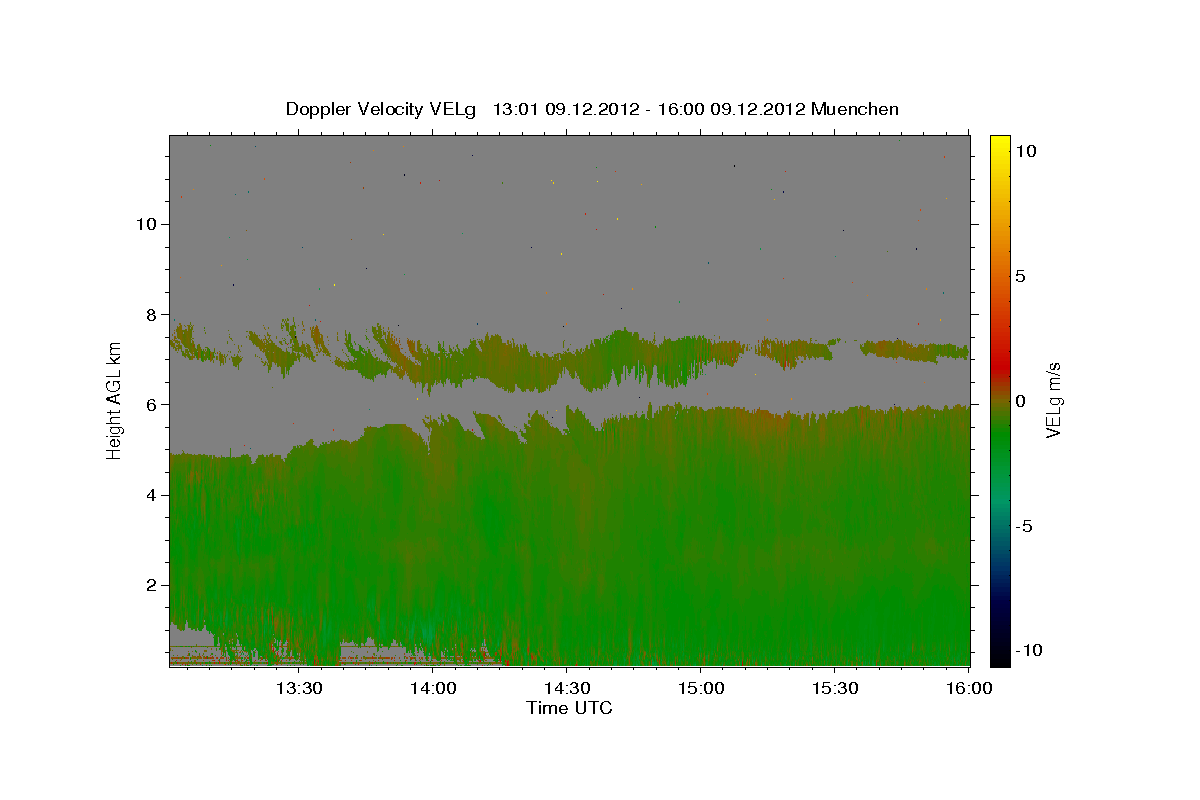Click the height axis label 2

(x=150, y=584)
